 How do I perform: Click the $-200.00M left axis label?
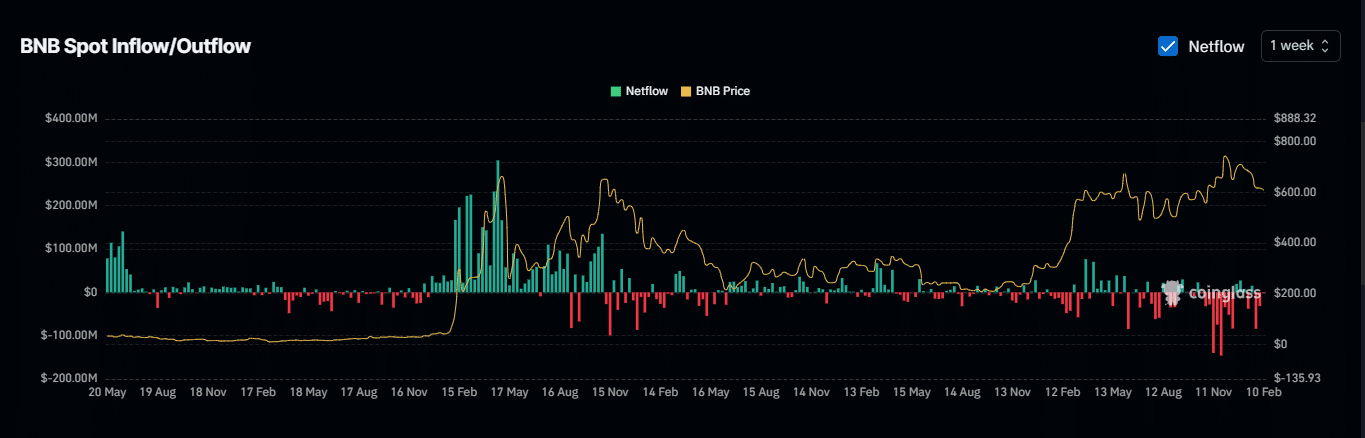[68, 378]
